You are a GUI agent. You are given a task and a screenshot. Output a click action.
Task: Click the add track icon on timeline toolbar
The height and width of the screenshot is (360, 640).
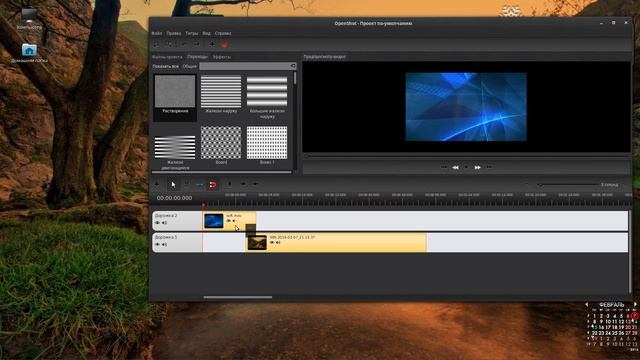click(157, 184)
